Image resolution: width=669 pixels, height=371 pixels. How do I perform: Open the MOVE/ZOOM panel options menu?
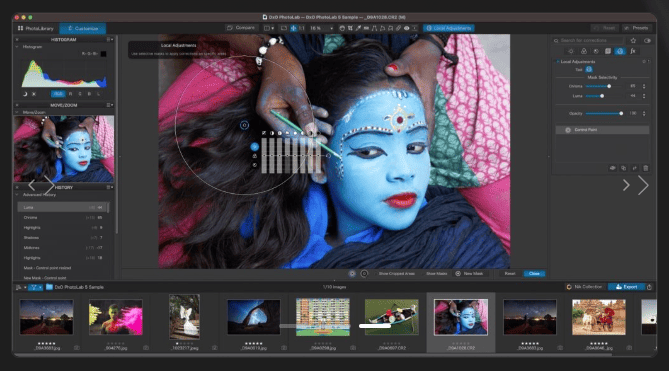[109, 105]
